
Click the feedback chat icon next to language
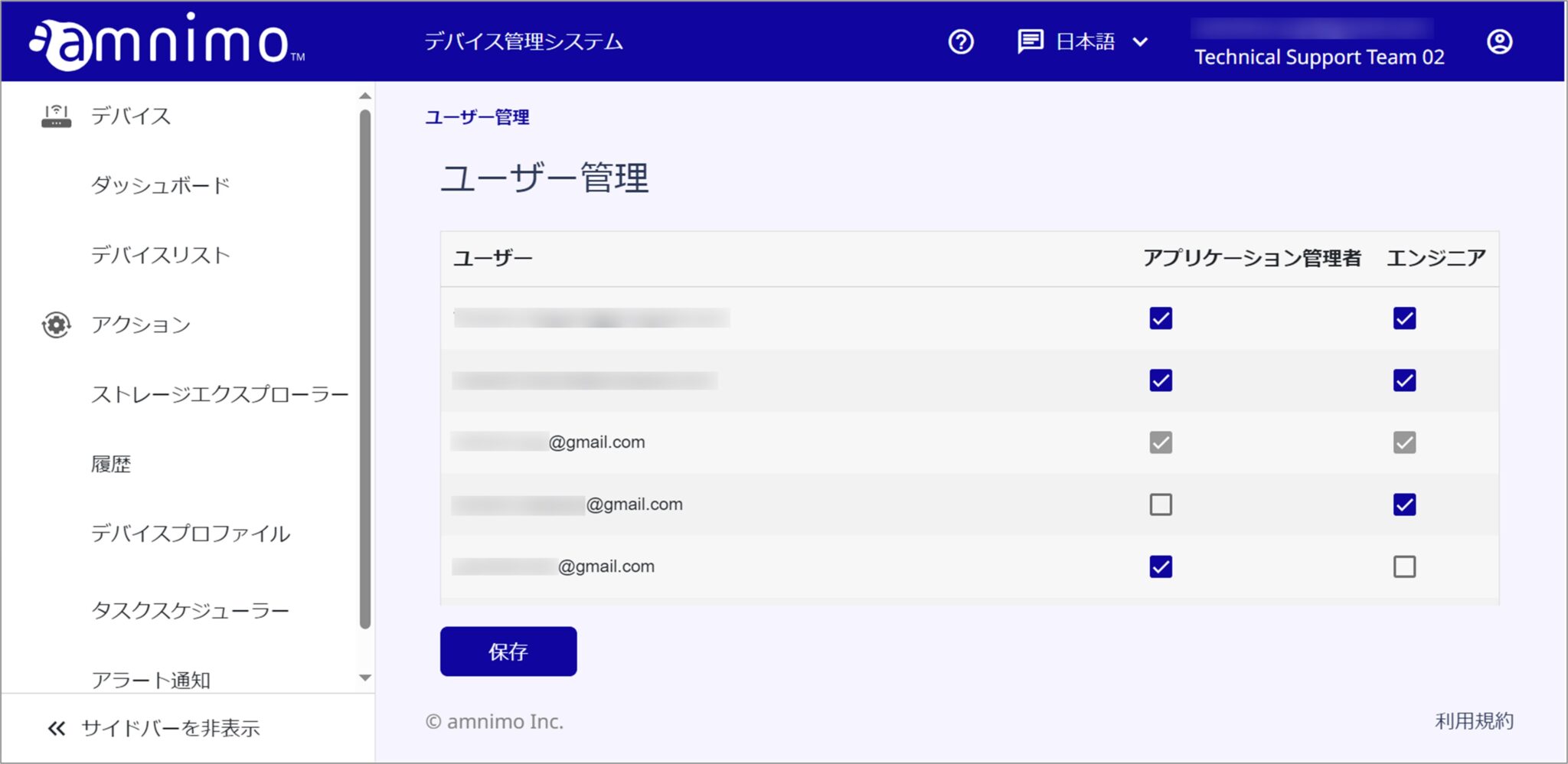point(1030,41)
